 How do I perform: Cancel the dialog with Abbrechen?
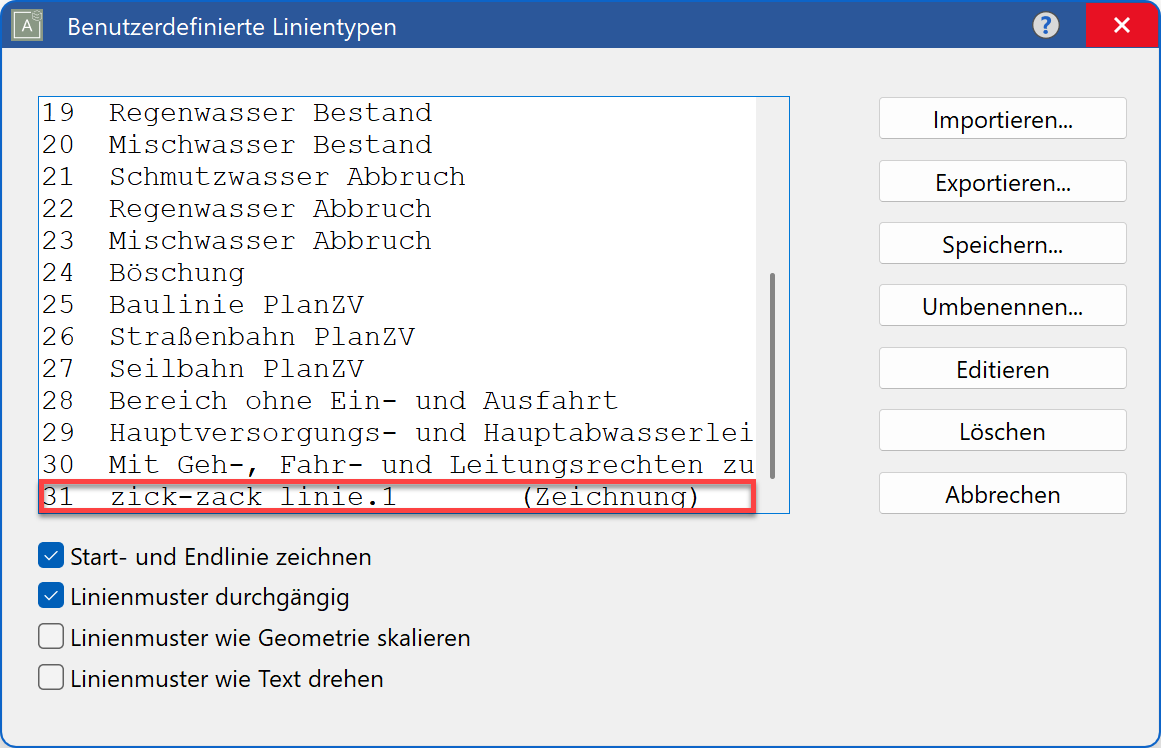(x=1001, y=493)
